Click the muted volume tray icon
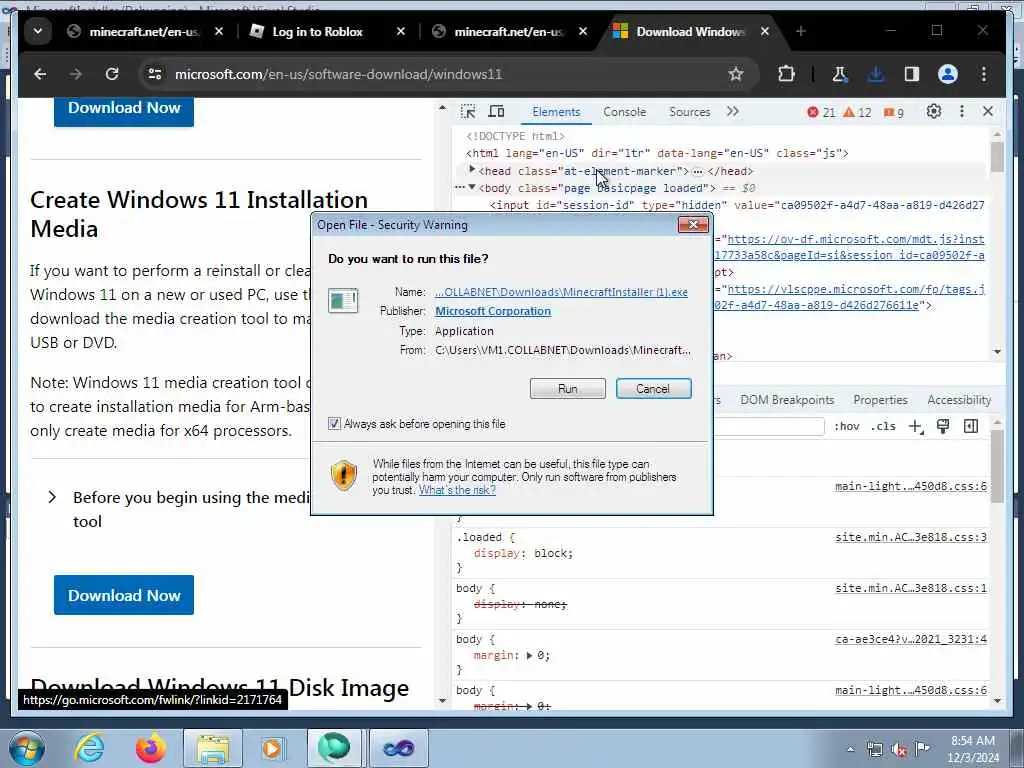 pos(898,750)
